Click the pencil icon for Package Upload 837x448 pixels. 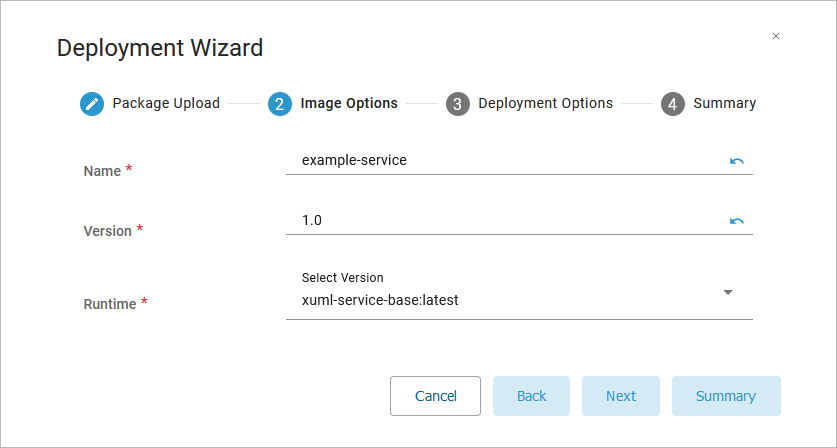92,104
